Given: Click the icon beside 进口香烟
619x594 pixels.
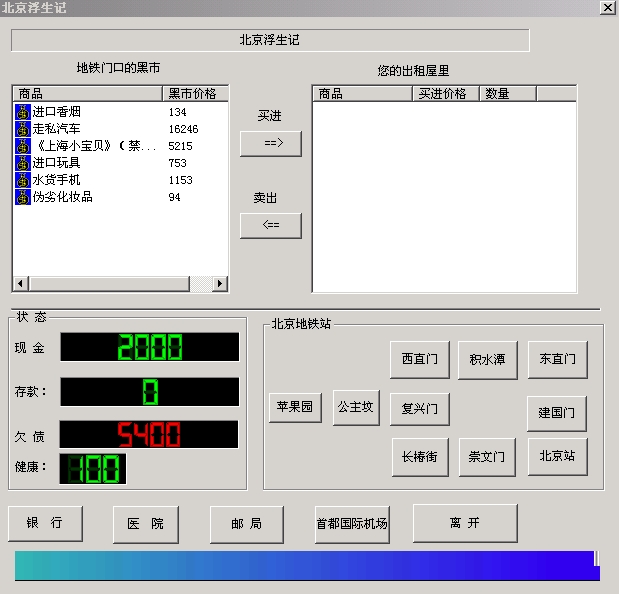Looking at the screenshot, I should coord(23,112).
